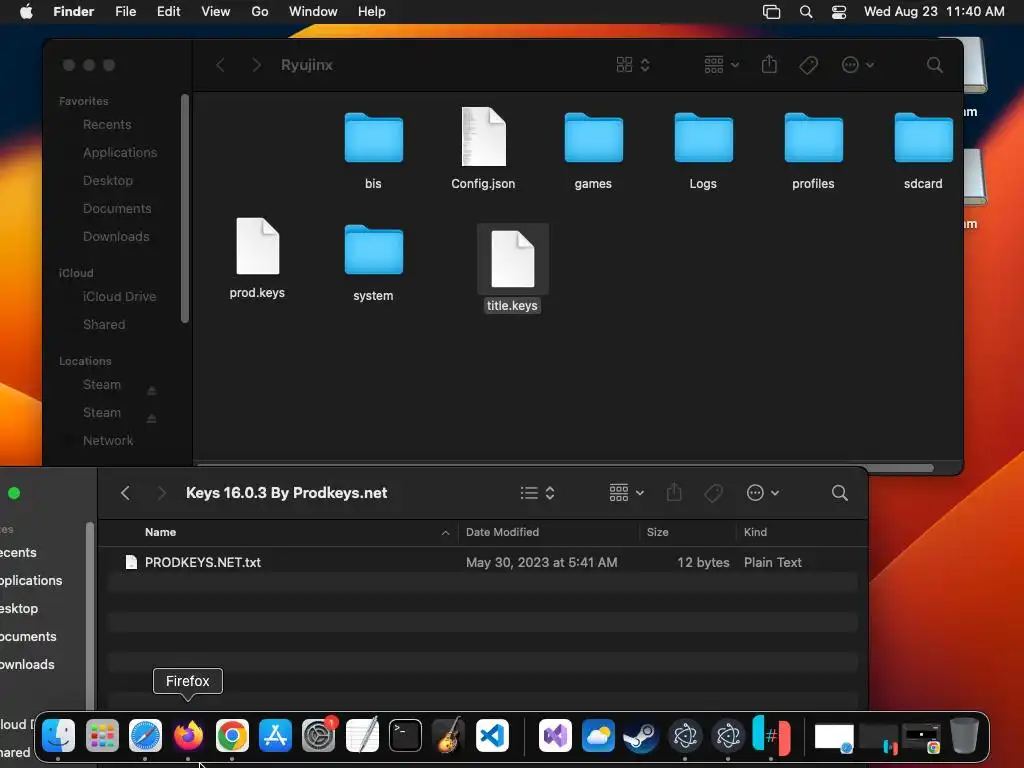The height and width of the screenshot is (768, 1024).
Task: Open the system folder
Action: (x=374, y=249)
